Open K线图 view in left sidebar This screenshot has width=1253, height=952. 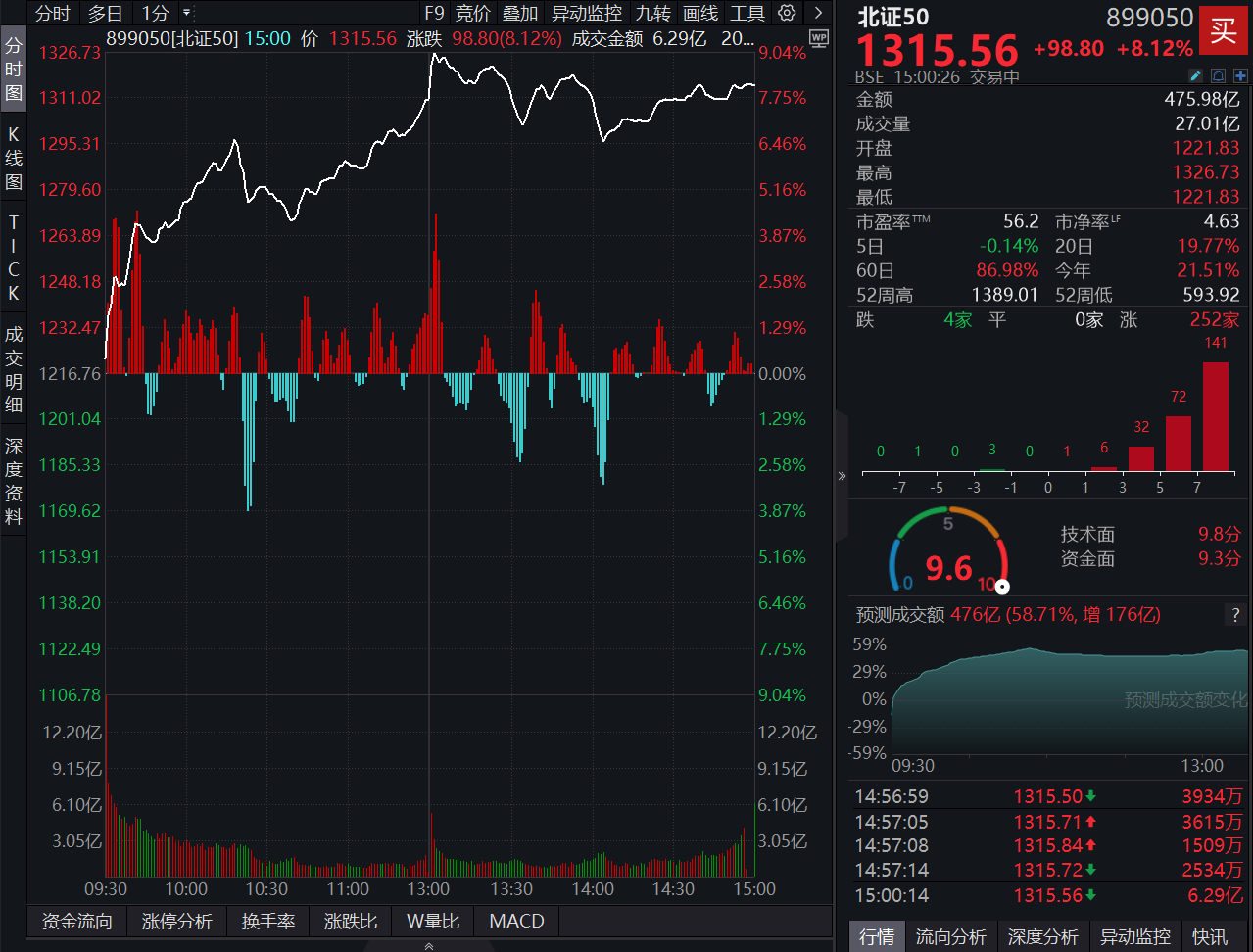point(13,158)
